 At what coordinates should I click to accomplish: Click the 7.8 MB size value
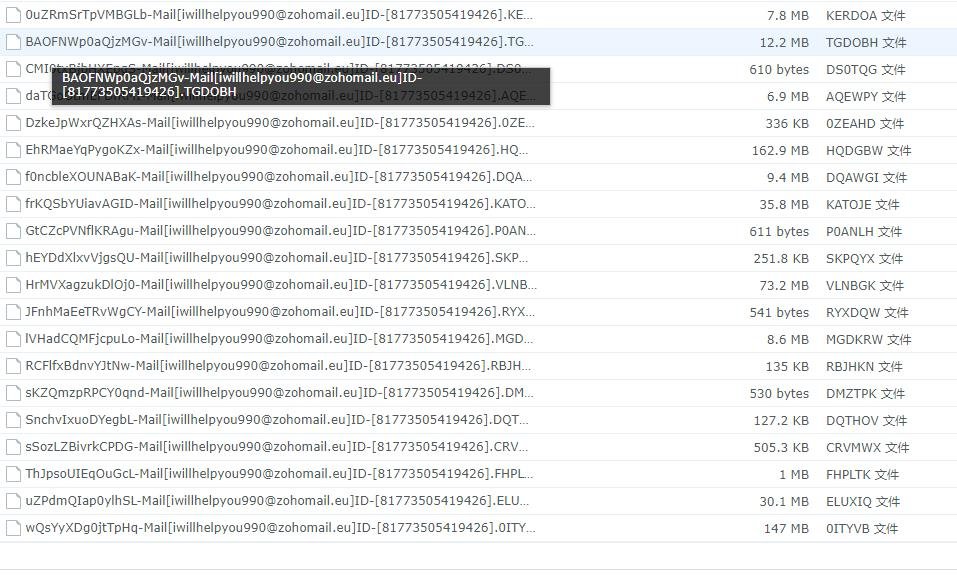click(x=787, y=16)
